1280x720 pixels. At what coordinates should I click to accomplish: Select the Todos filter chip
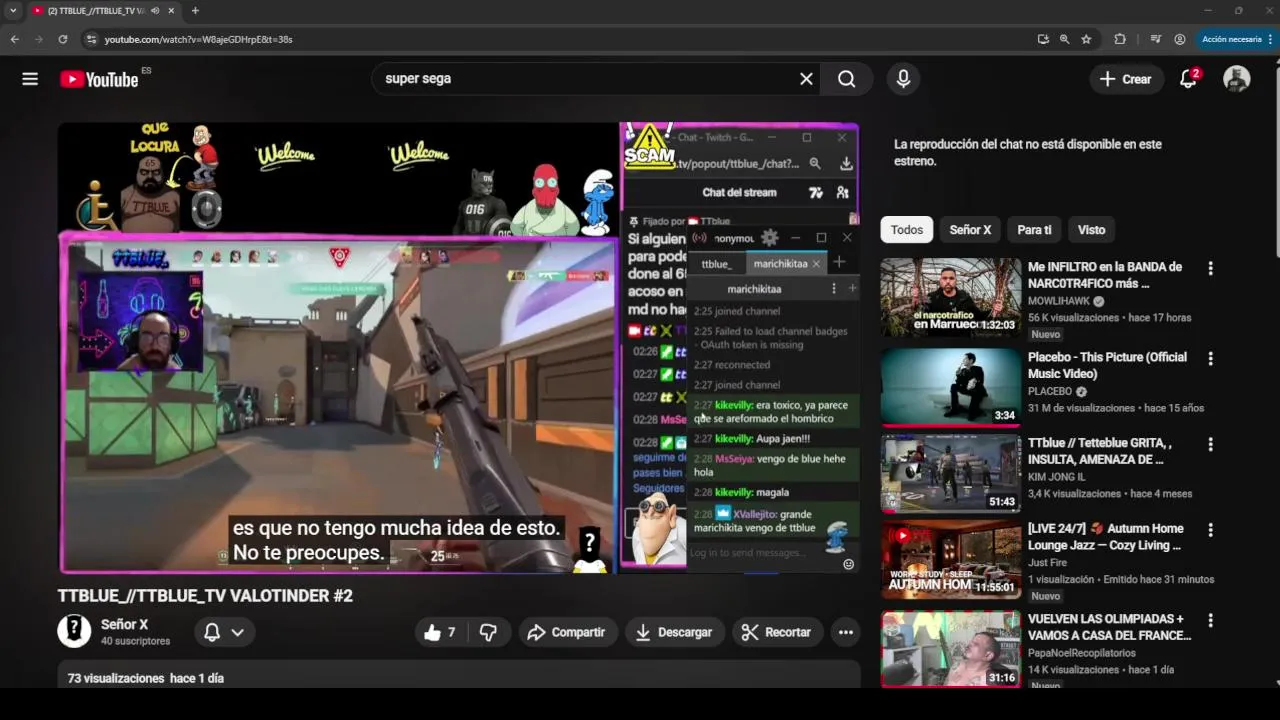(x=907, y=230)
